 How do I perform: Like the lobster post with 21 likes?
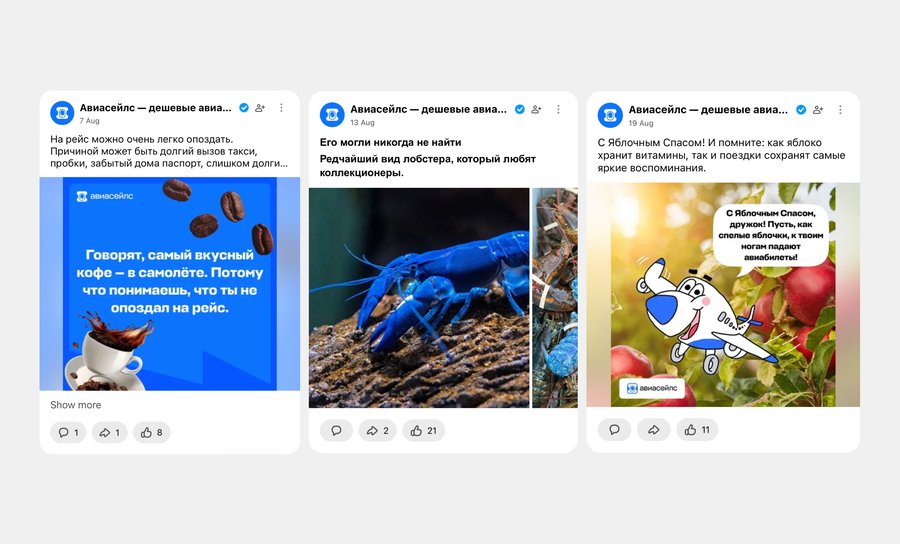[424, 430]
